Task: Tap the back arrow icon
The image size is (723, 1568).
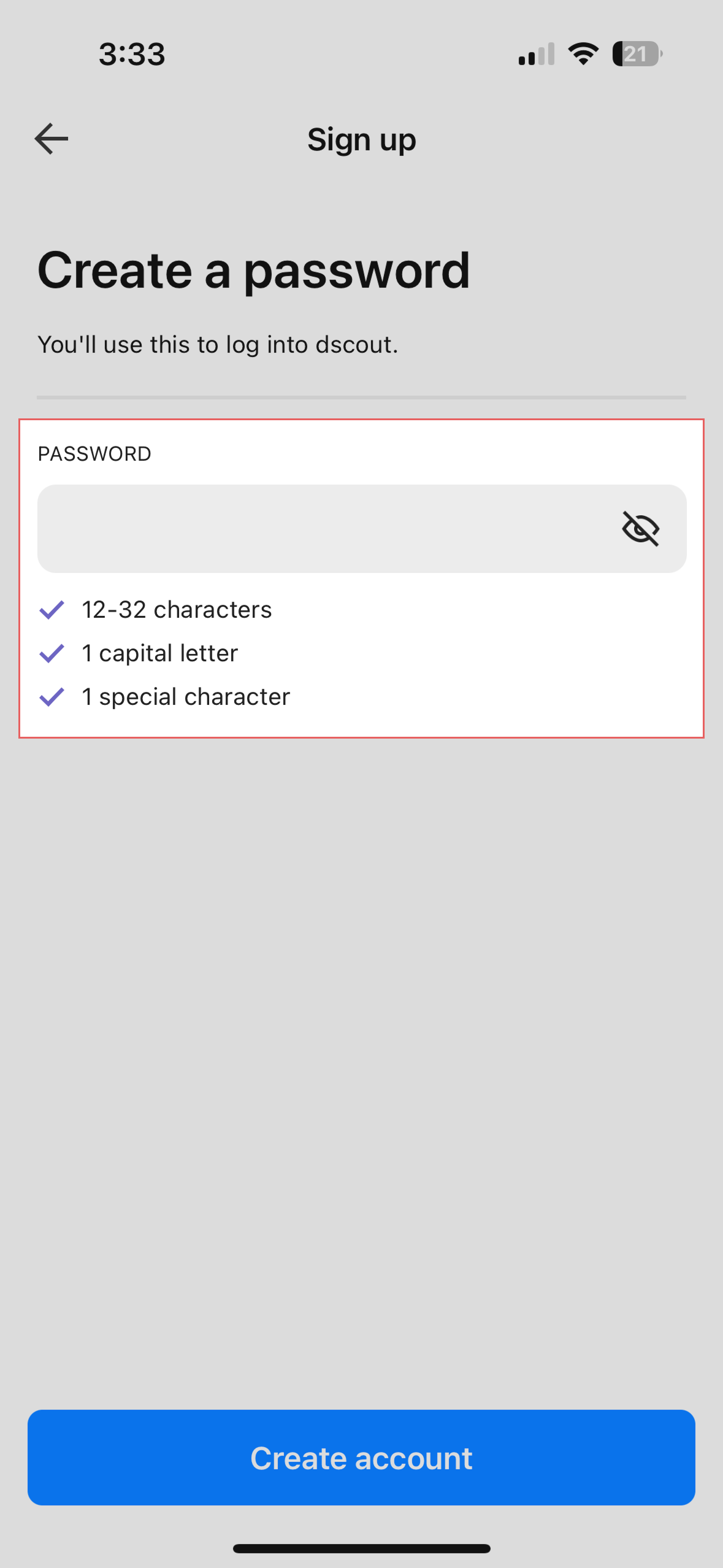Action: coord(52,139)
